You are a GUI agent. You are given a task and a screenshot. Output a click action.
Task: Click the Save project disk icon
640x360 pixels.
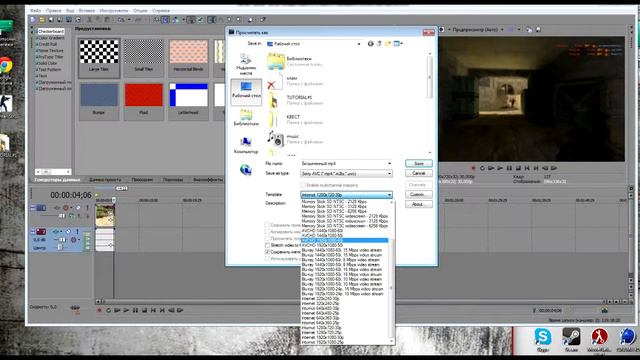51,20
